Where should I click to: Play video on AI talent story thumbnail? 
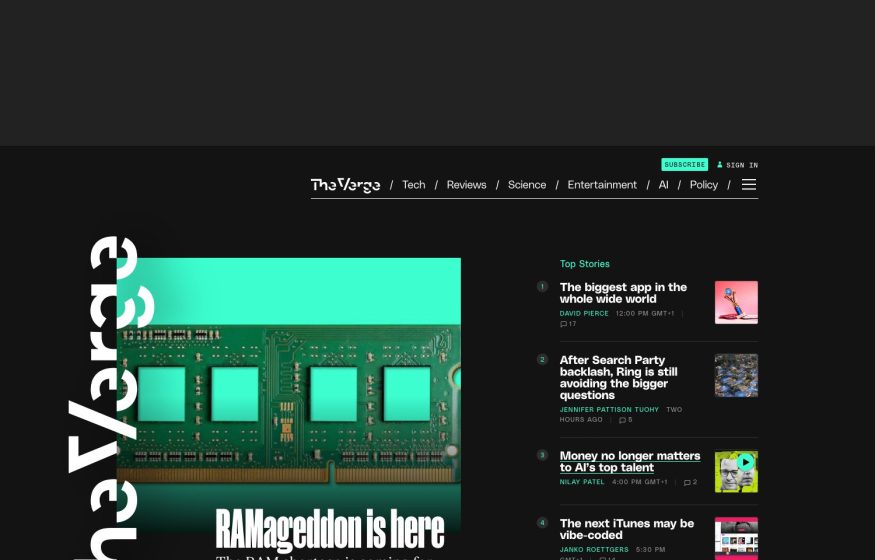(x=745, y=462)
